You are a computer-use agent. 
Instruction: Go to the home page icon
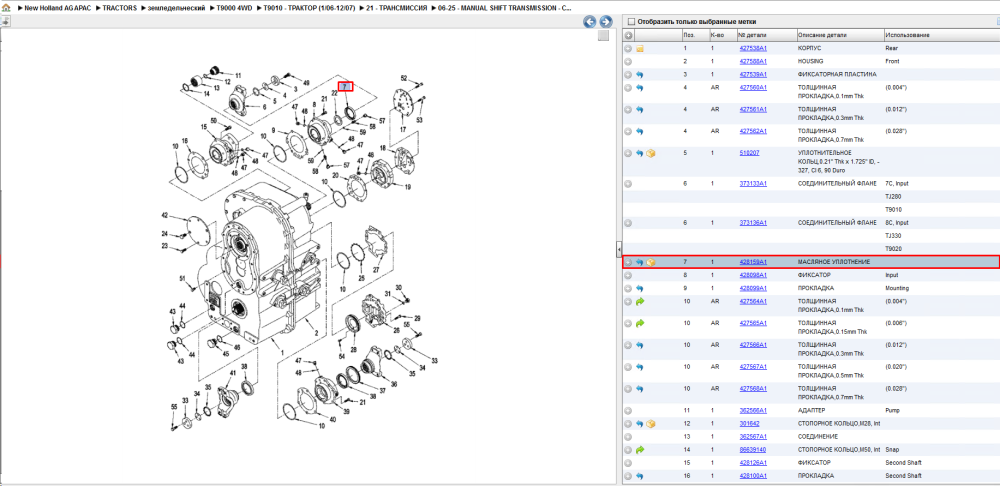[6, 9]
